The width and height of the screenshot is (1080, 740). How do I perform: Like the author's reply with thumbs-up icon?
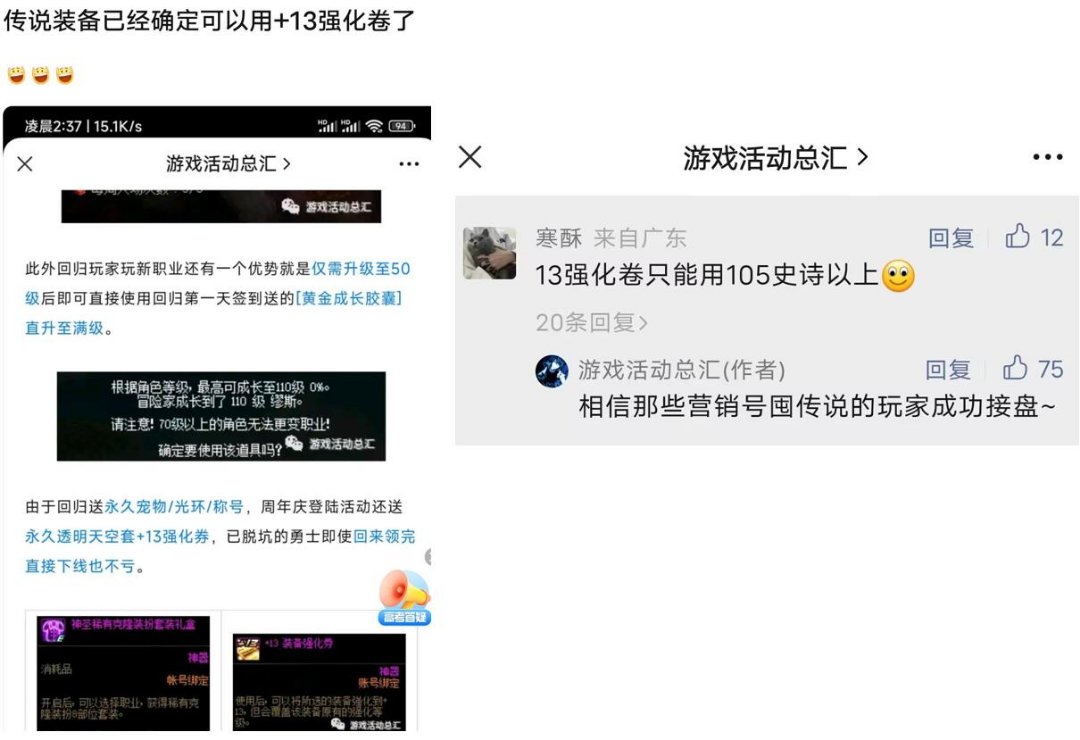coord(1015,368)
